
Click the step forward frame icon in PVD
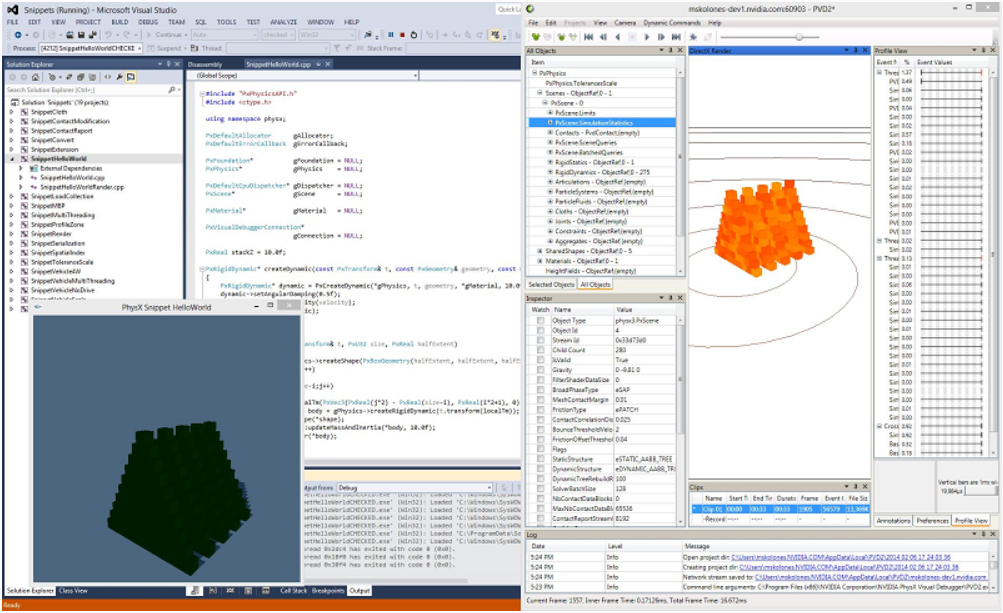[x=660, y=36]
